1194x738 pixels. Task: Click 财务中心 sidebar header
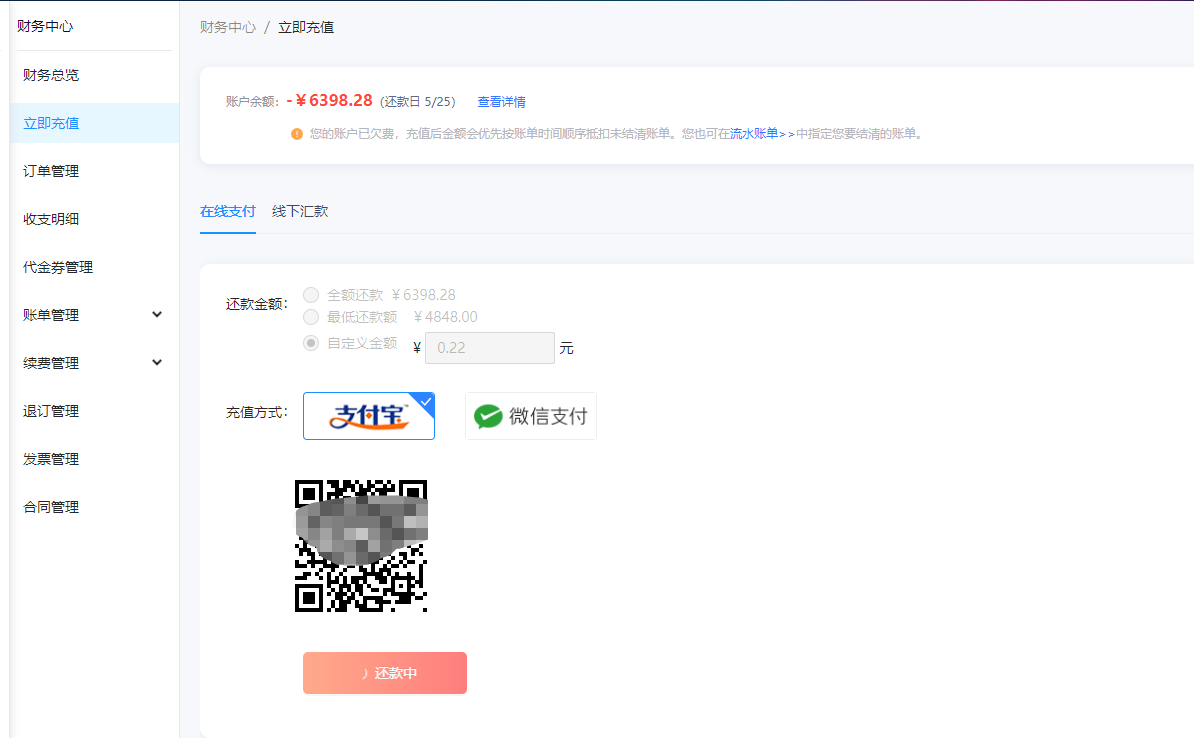[x=45, y=26]
